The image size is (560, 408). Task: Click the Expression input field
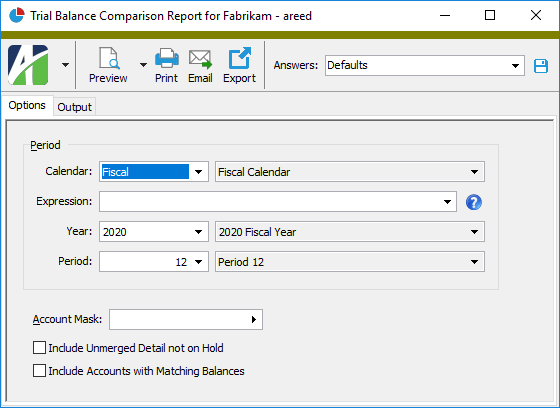tap(278, 201)
